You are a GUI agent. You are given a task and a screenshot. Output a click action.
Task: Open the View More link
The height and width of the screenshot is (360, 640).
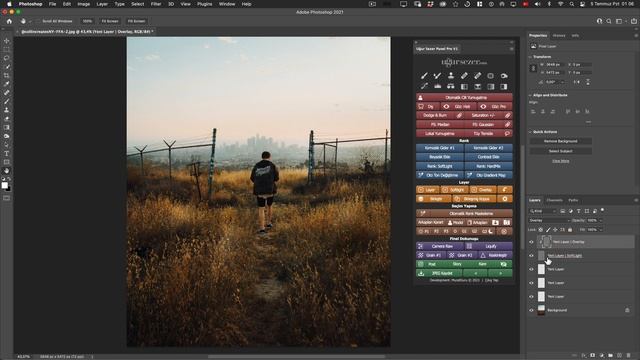pos(560,161)
